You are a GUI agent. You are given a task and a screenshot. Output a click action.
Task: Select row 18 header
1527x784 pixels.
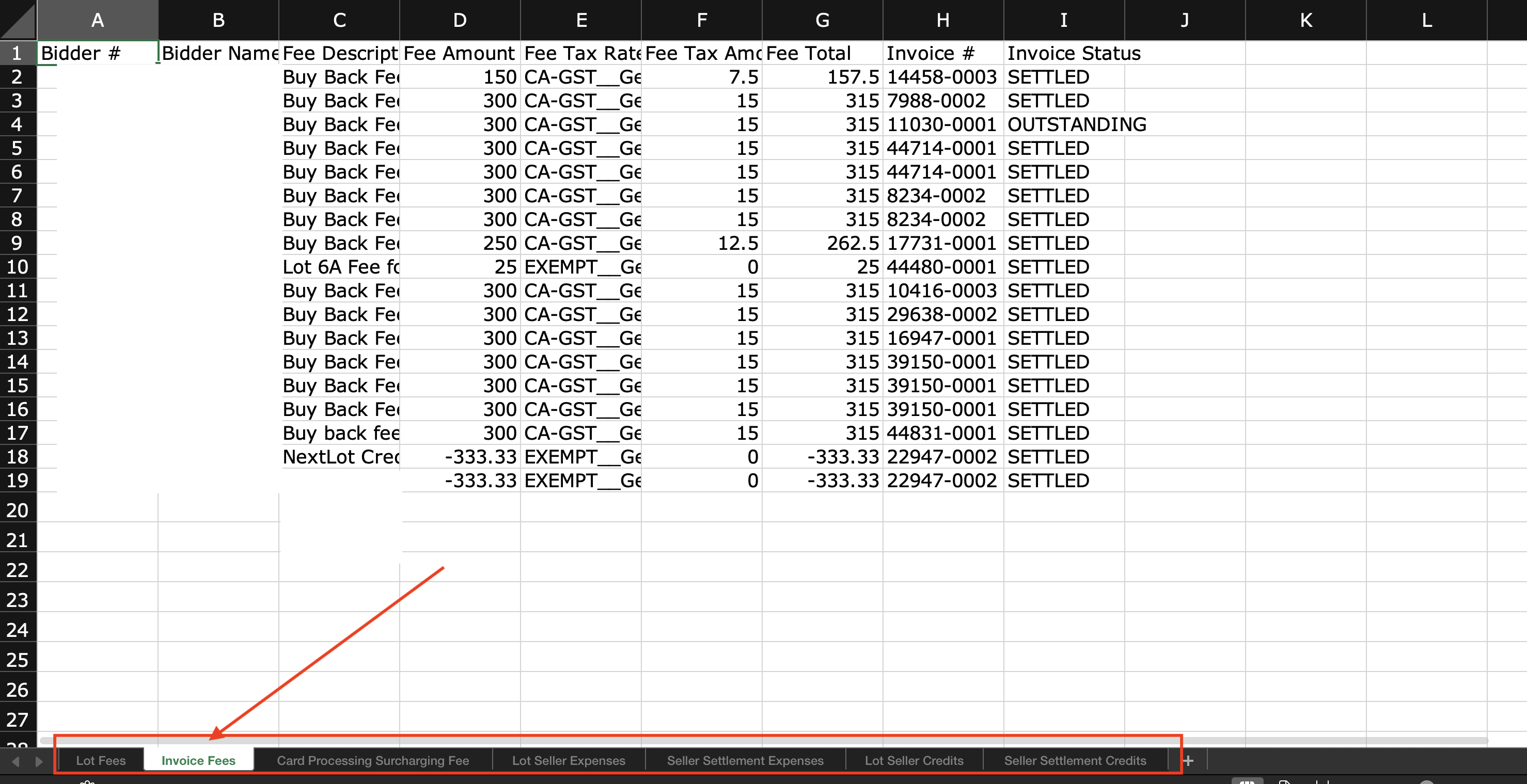coord(19,457)
